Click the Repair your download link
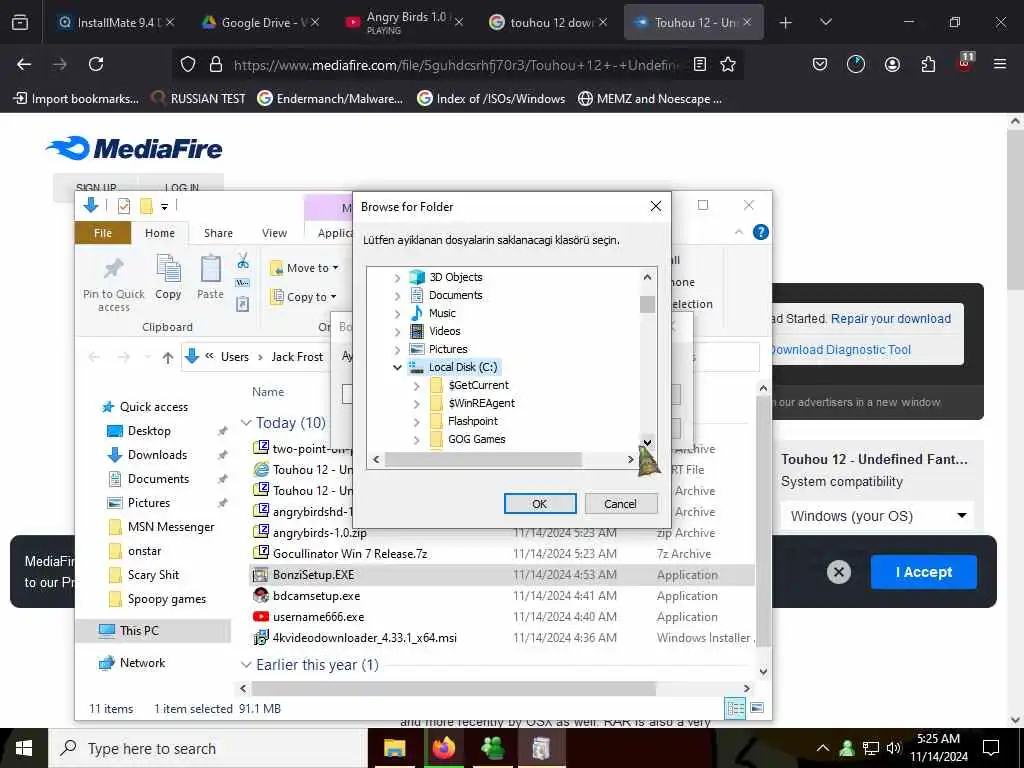This screenshot has width=1024, height=768. (x=891, y=319)
